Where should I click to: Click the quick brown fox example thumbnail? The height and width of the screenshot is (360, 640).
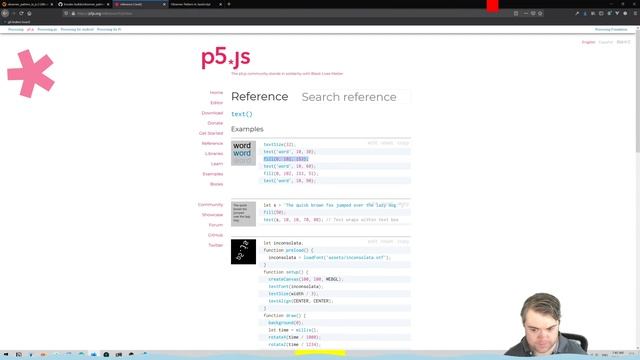point(243,214)
